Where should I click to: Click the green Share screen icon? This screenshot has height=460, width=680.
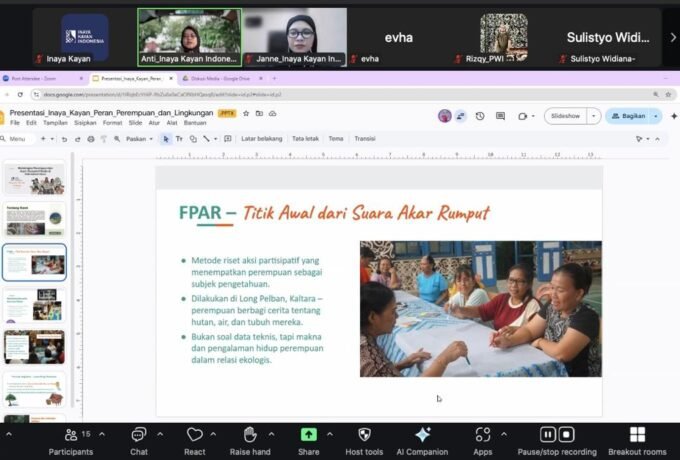(309, 435)
